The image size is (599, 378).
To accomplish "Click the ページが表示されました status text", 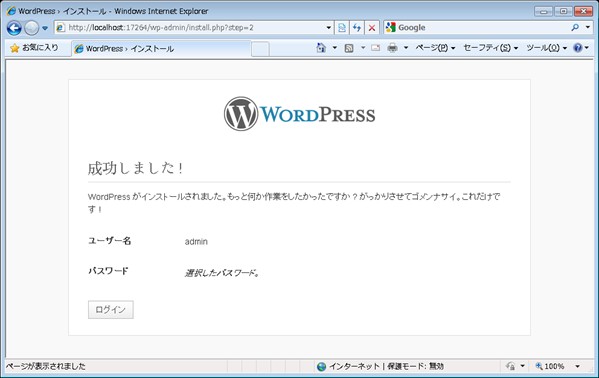I will [x=46, y=366].
